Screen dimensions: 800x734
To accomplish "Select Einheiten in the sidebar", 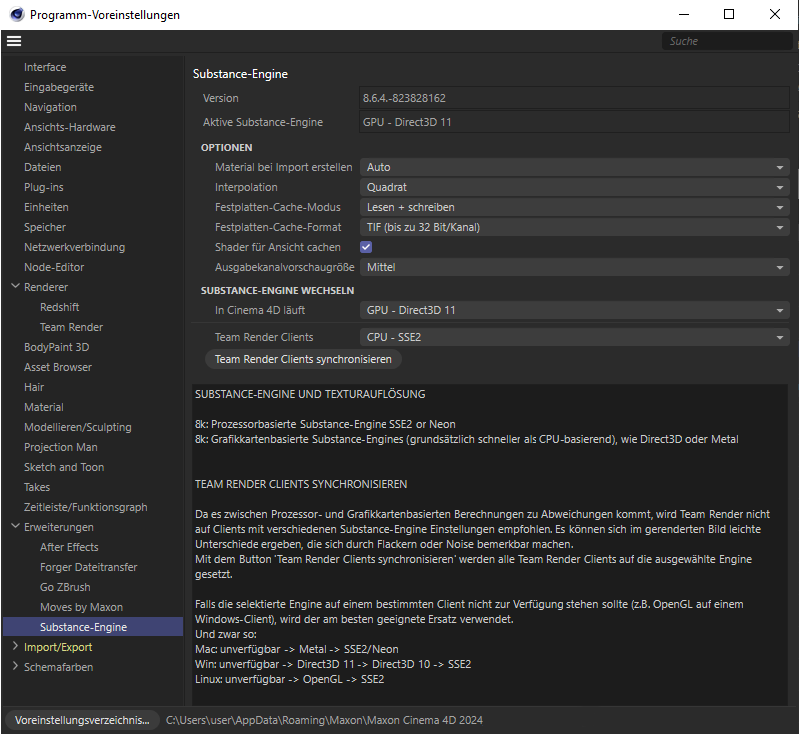I will [x=46, y=207].
